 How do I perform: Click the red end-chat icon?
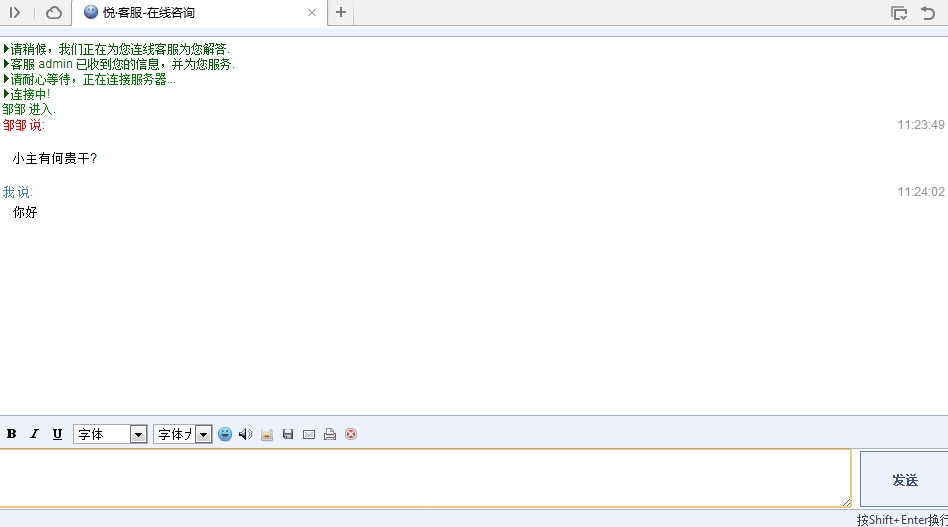pos(351,434)
